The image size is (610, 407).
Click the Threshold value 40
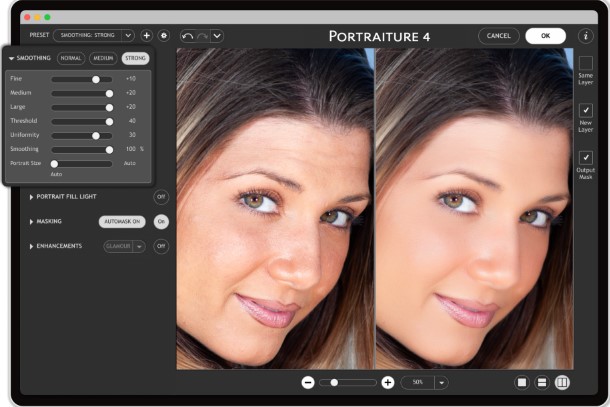[132, 121]
